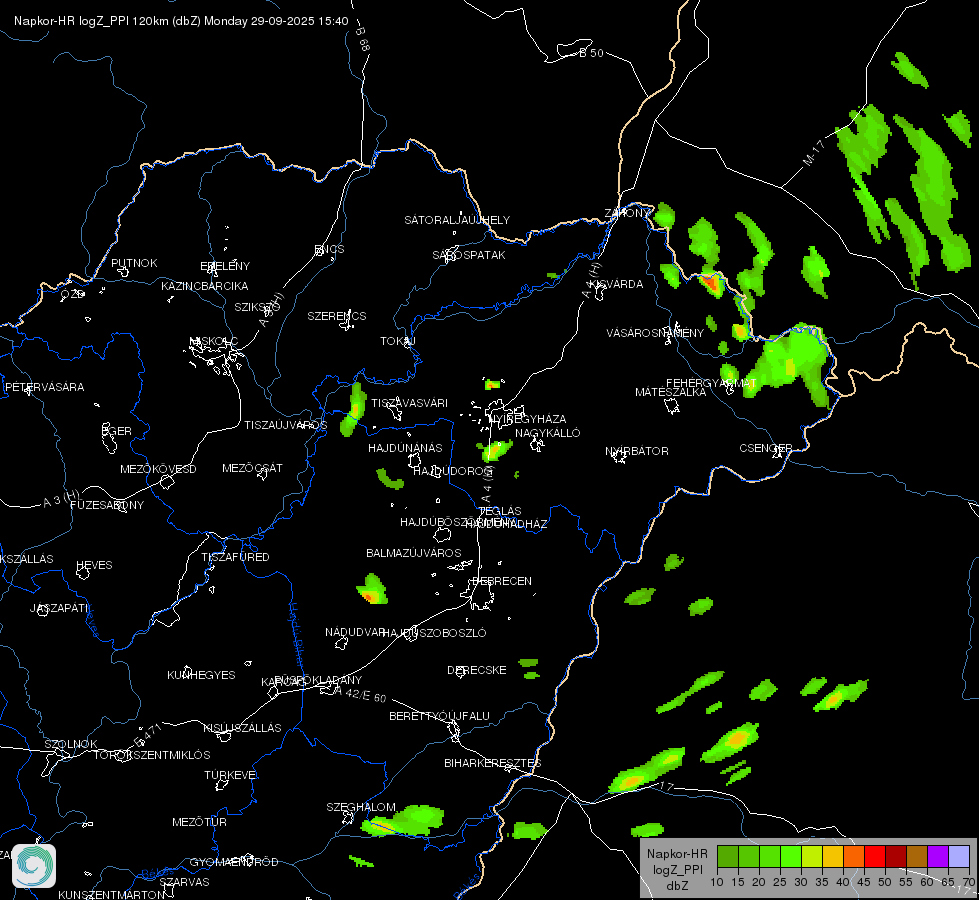Click the BALMAZÚJVÁROS city label
The width and height of the screenshot is (979, 900).
coord(414,553)
